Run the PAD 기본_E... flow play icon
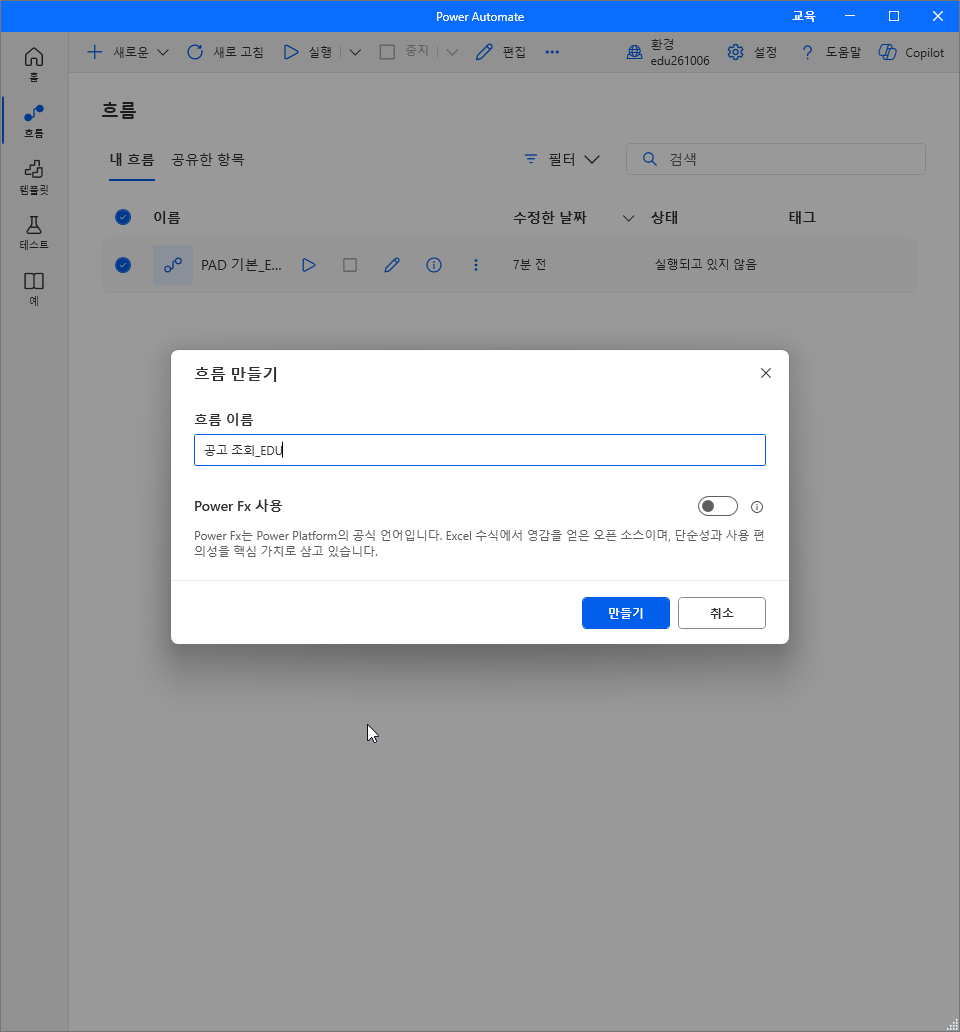The height and width of the screenshot is (1032, 960). (x=309, y=265)
